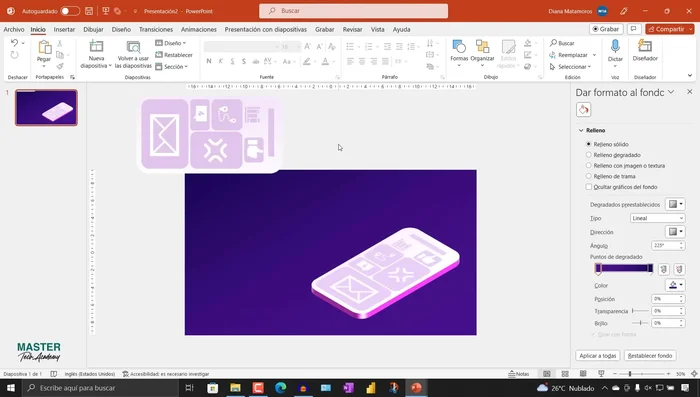Open the comments icon beside Grabar

[x=633, y=29]
